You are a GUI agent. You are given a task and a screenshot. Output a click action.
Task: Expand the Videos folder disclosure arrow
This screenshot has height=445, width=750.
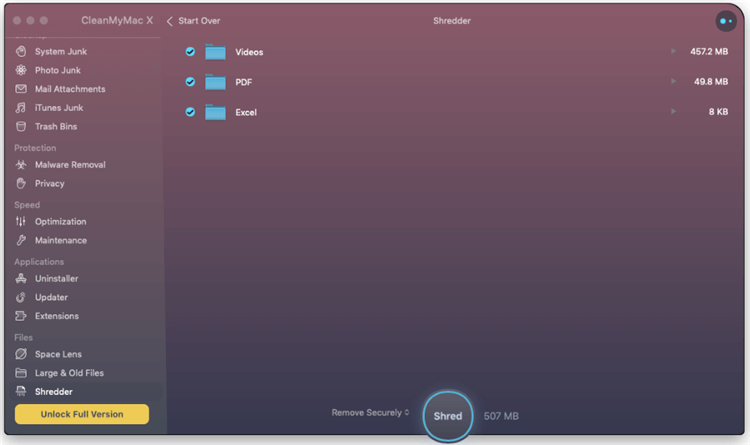click(673, 52)
